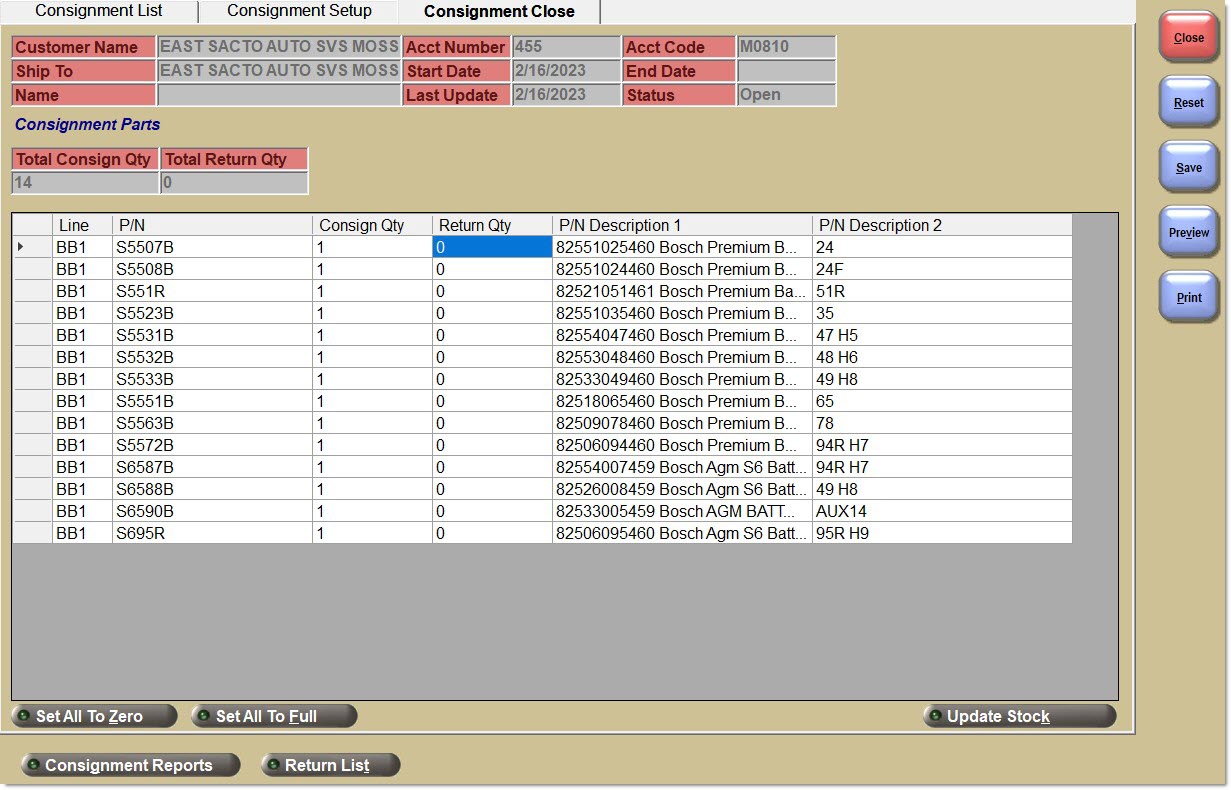Switch to the Consignment Setup tab

(299, 11)
